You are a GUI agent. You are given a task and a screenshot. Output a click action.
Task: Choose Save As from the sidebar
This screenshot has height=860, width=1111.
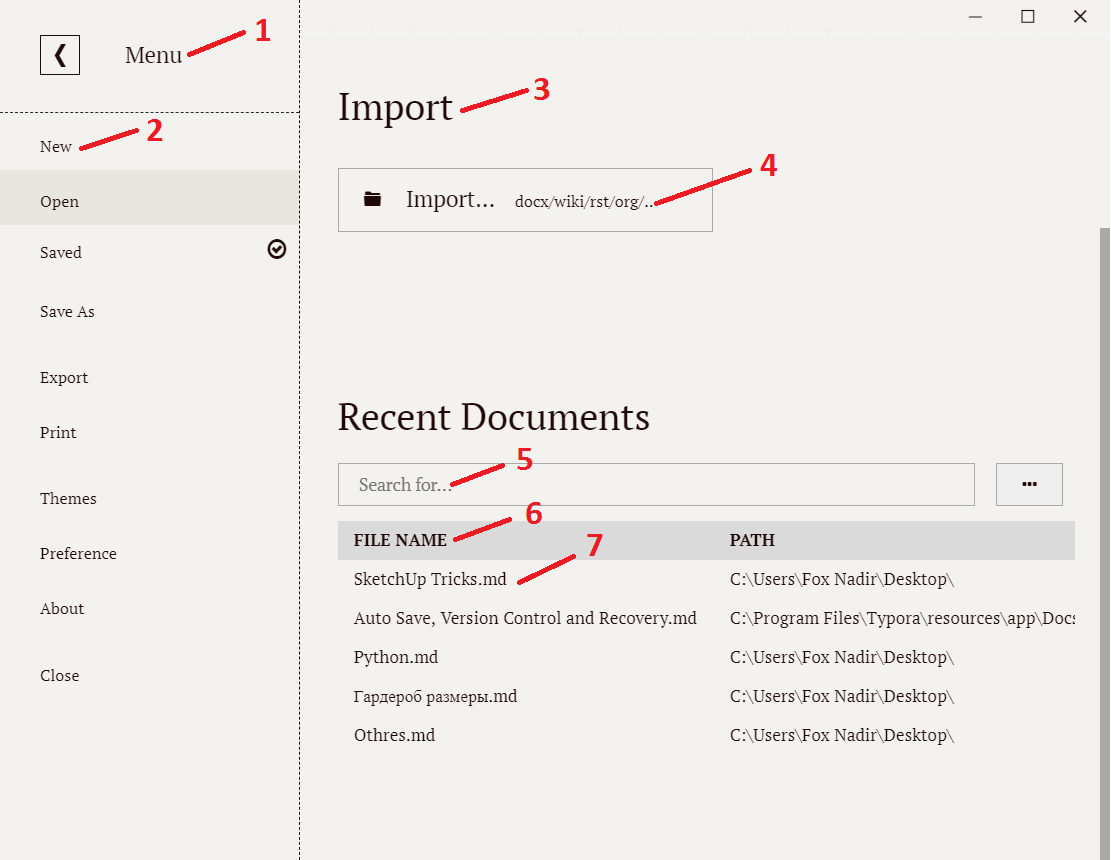click(66, 311)
